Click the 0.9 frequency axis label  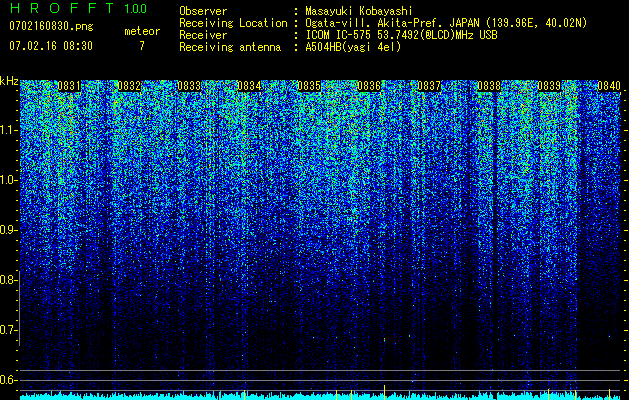(x=8, y=230)
